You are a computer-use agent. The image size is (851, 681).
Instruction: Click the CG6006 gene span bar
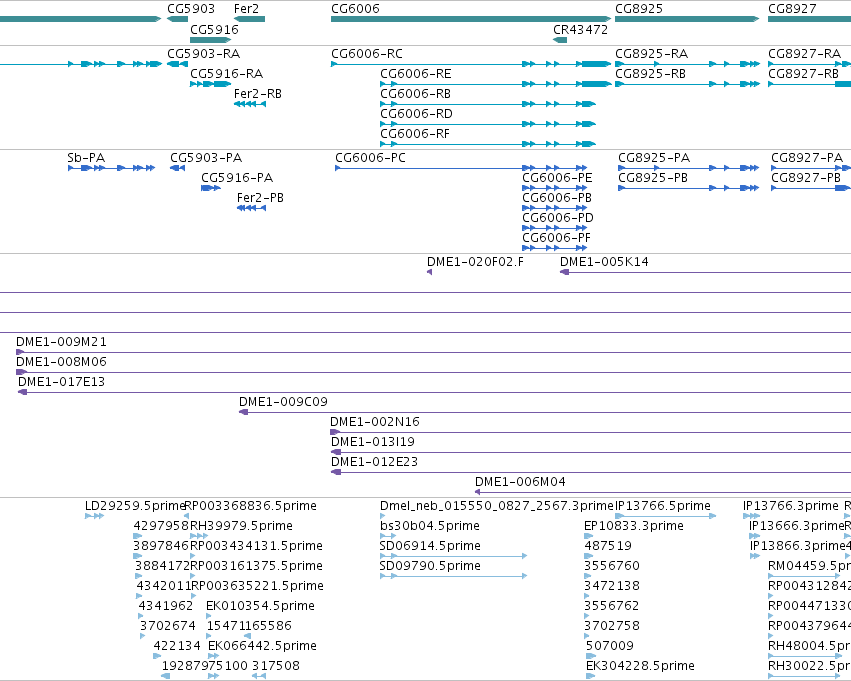click(x=471, y=19)
